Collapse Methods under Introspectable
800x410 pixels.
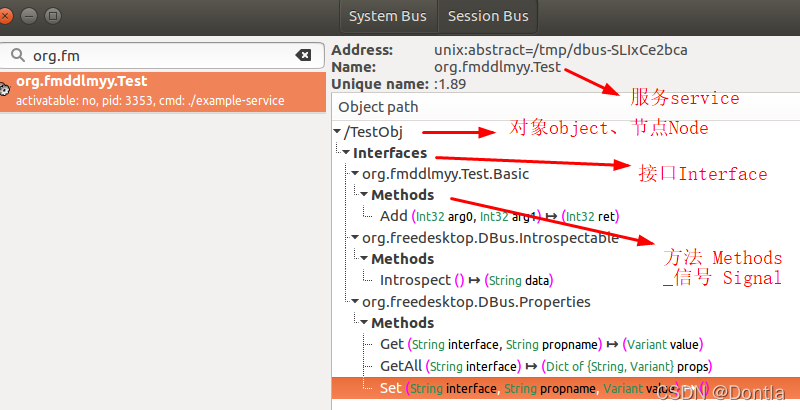point(364,259)
